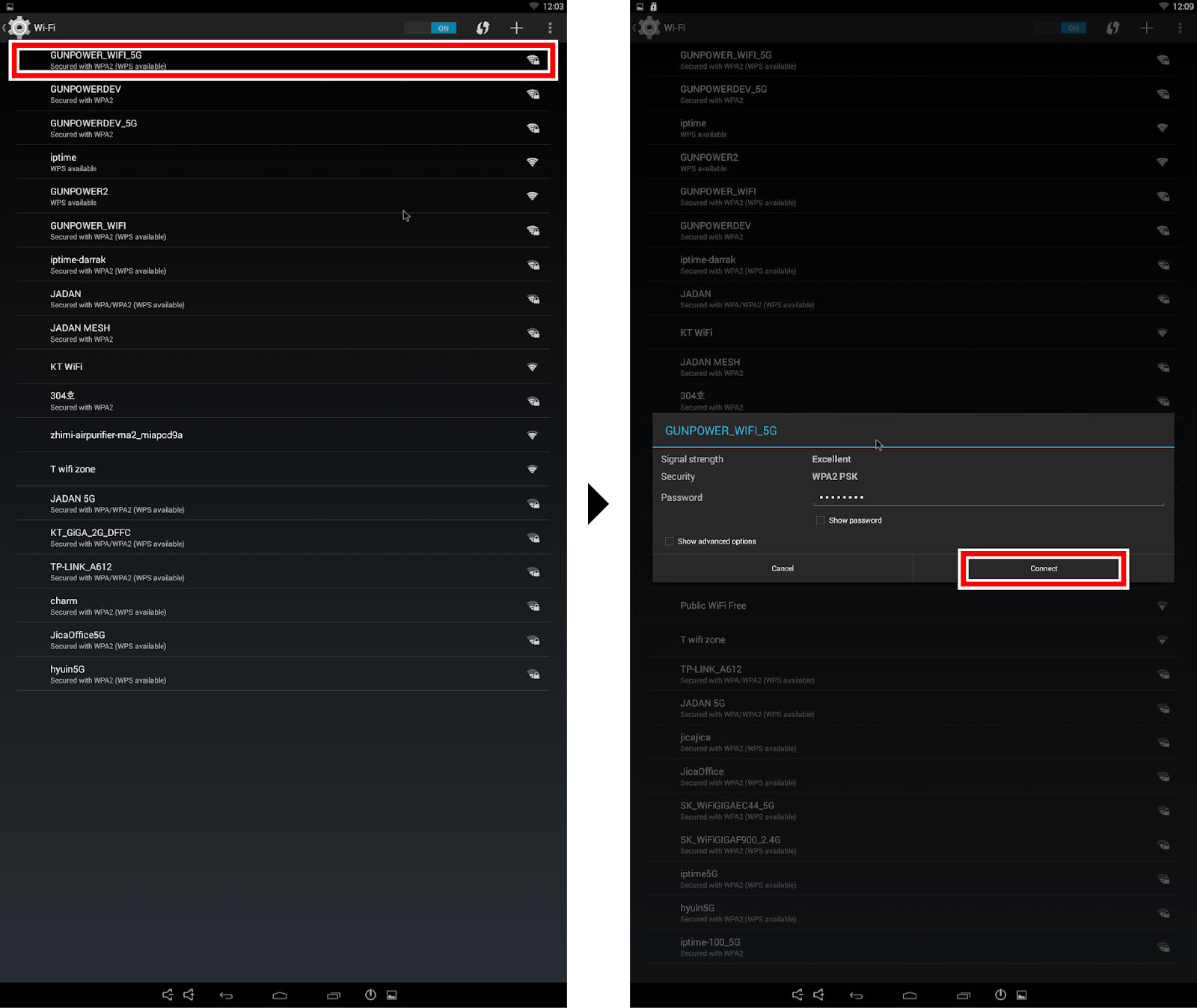
Task: Click Connect in the GUNPOWER_WIFI_5G dialog
Action: pos(1044,568)
